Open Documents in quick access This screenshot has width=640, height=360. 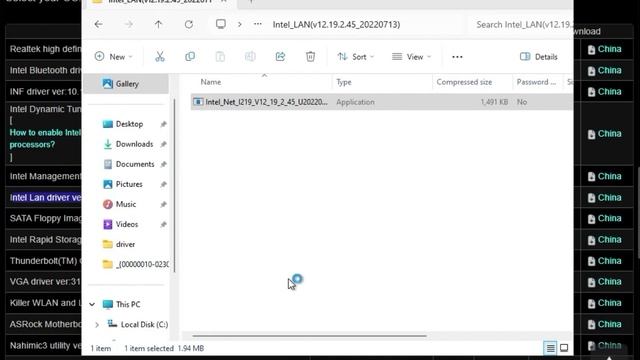point(135,164)
